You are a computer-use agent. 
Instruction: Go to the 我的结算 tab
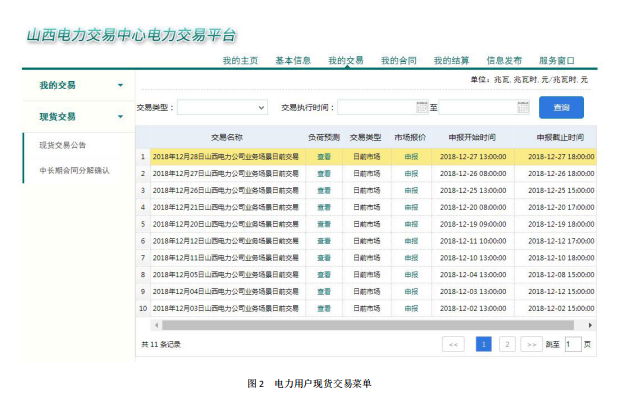coord(451,61)
